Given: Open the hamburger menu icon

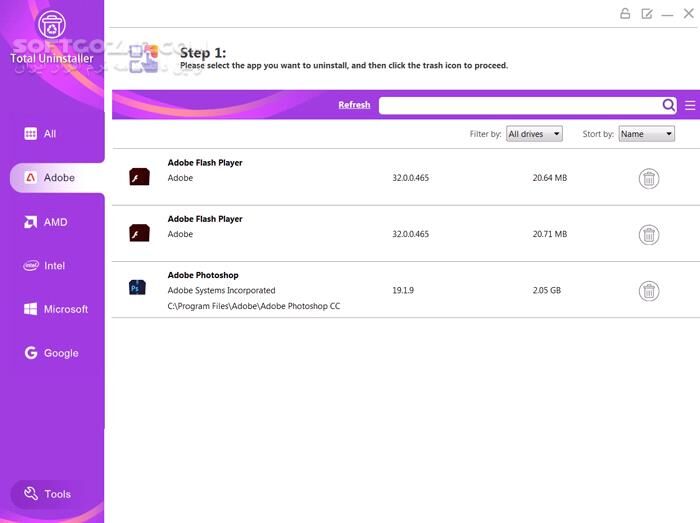Looking at the screenshot, I should [690, 105].
